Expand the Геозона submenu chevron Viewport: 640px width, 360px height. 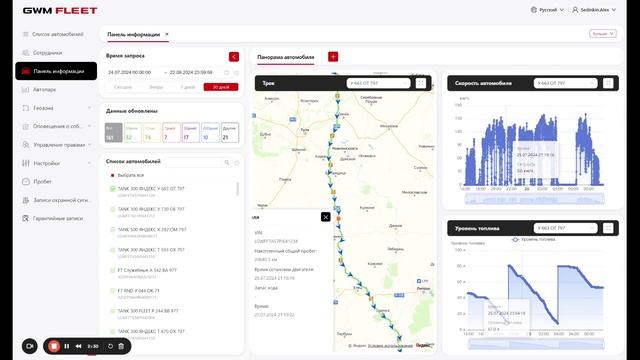tap(89, 108)
